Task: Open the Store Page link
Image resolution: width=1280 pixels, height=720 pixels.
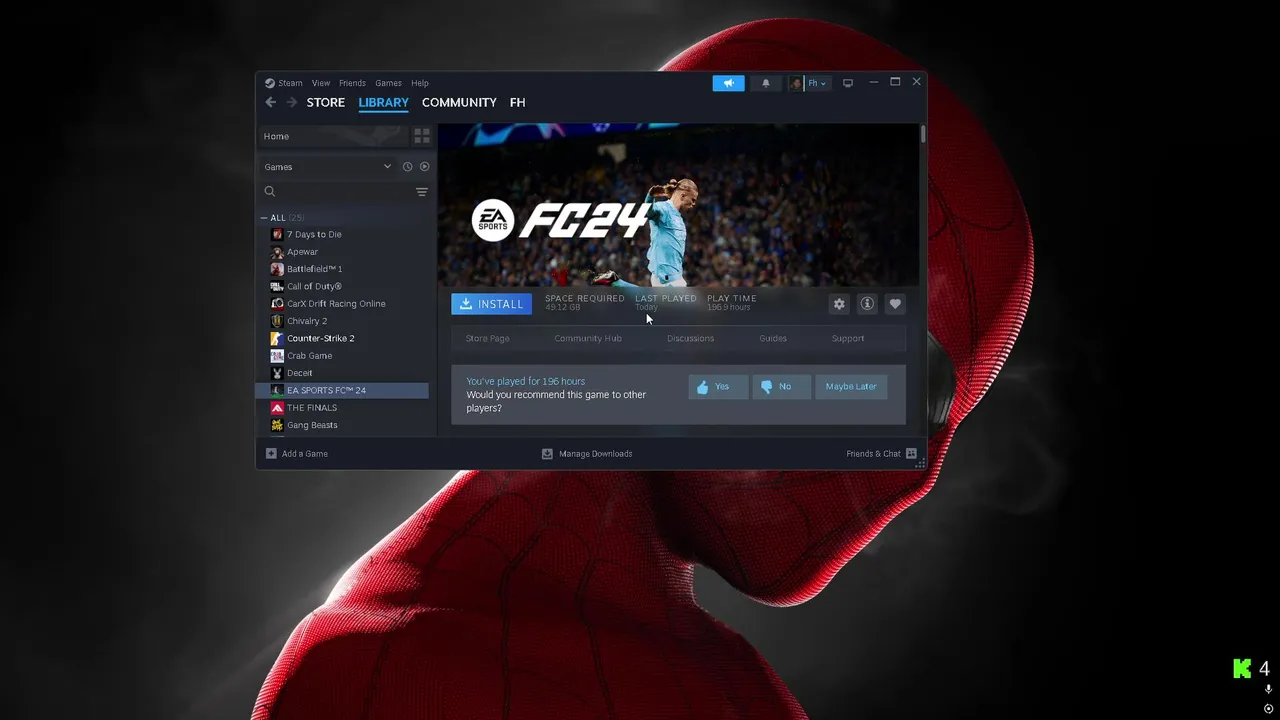Action: click(x=488, y=338)
